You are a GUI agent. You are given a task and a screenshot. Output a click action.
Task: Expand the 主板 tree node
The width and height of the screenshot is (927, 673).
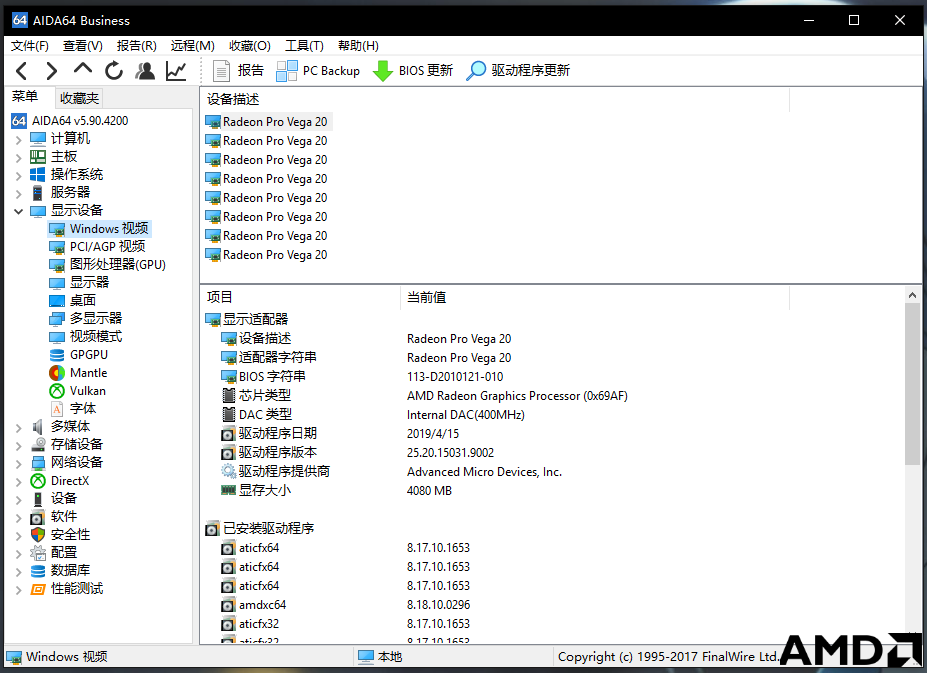pos(18,158)
